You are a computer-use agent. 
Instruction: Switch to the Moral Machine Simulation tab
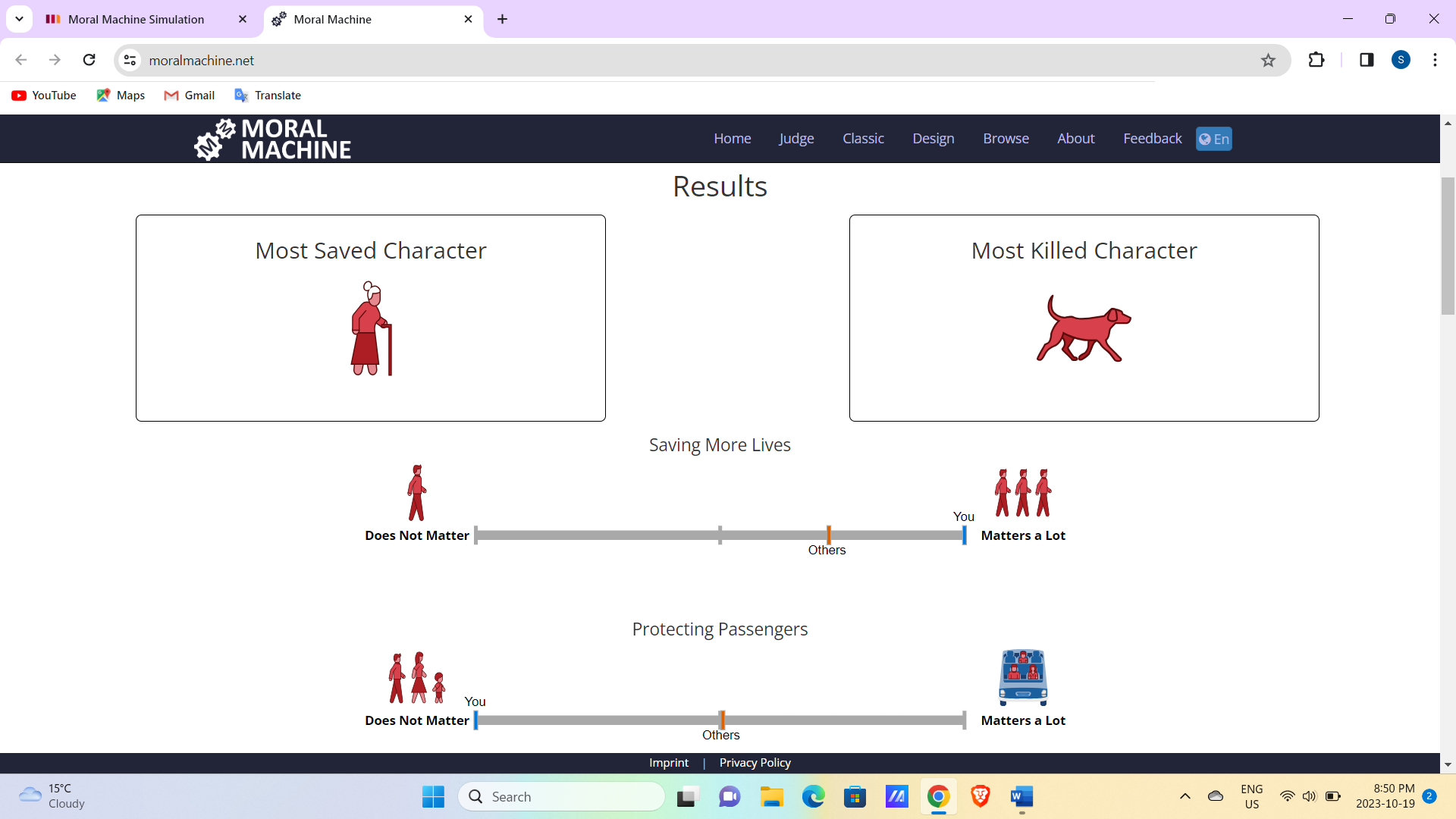click(136, 20)
